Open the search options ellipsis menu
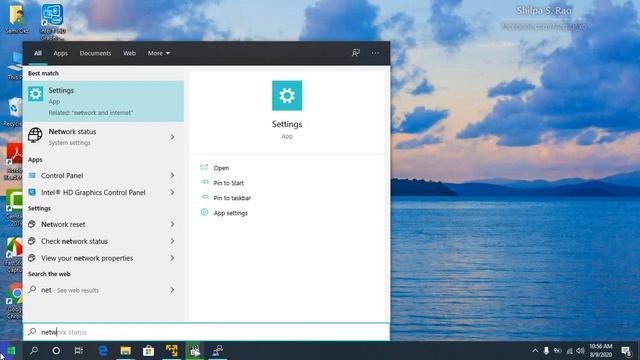 (375, 53)
